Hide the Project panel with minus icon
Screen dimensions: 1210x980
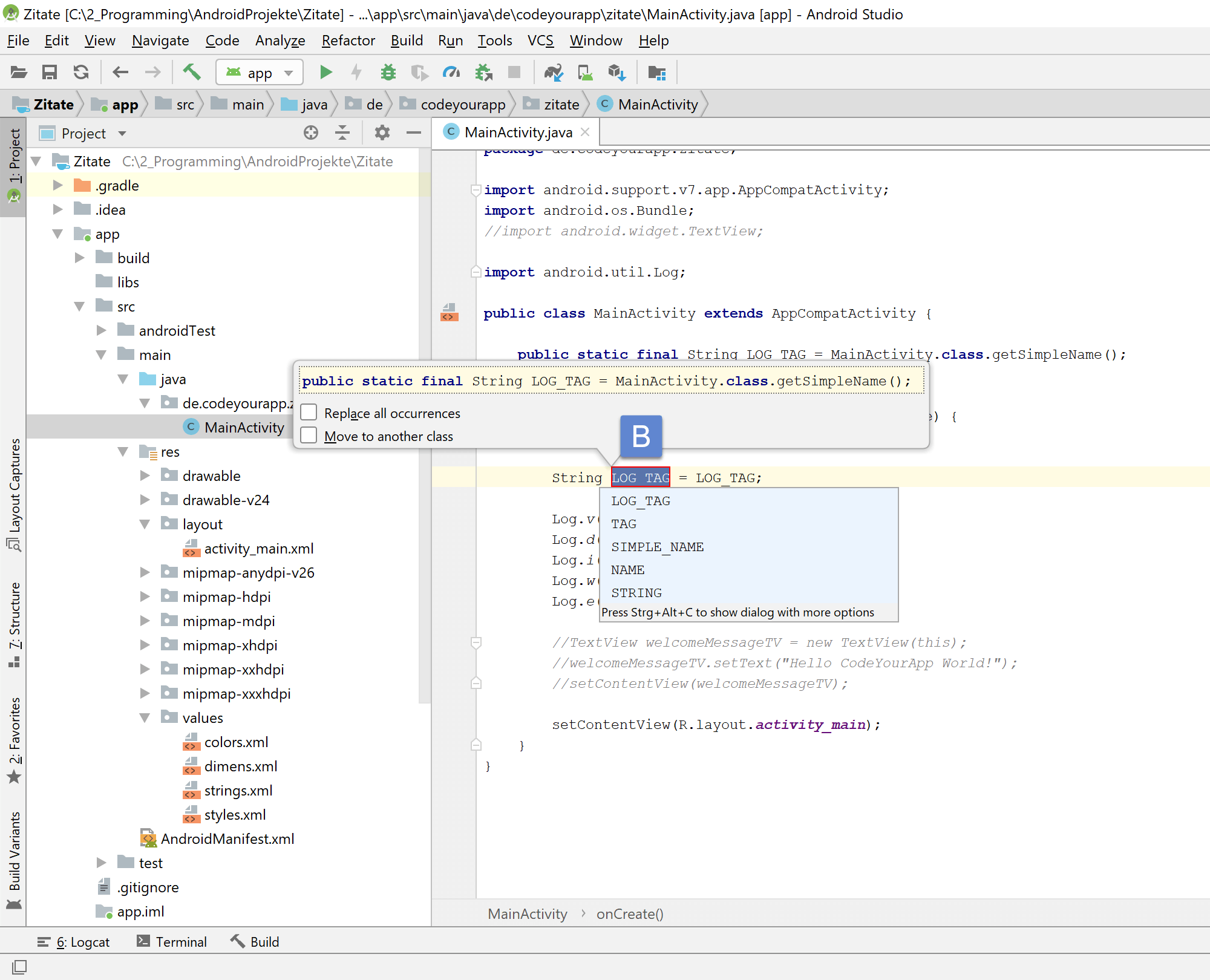pyautogui.click(x=414, y=132)
